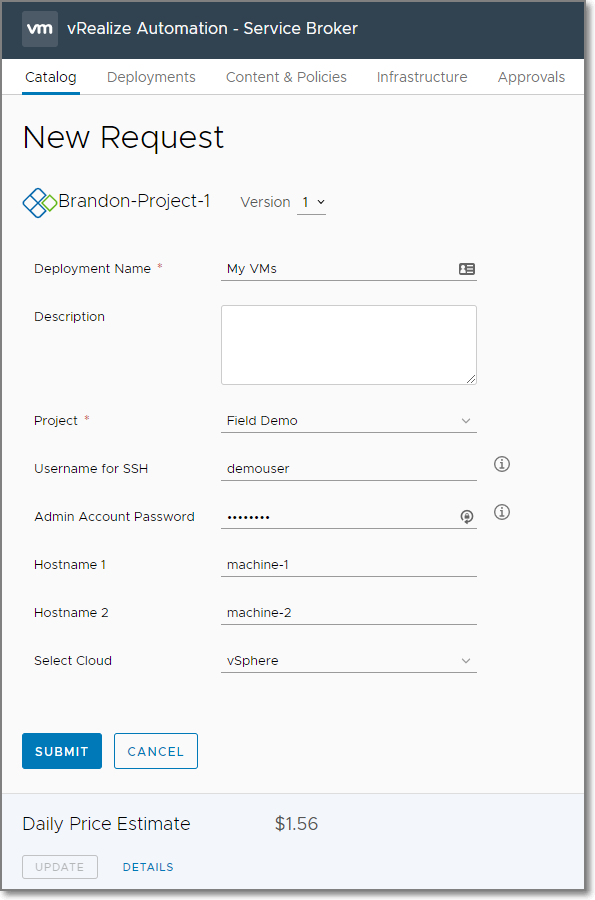The height and width of the screenshot is (900, 595).
Task: Submit the new request
Action: point(62,751)
